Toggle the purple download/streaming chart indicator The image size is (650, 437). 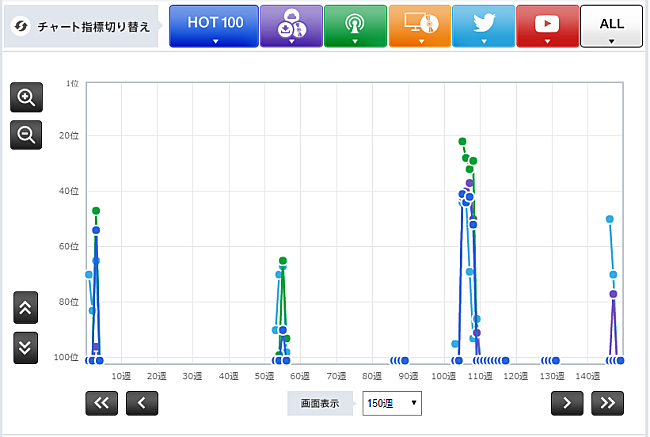pos(291,25)
